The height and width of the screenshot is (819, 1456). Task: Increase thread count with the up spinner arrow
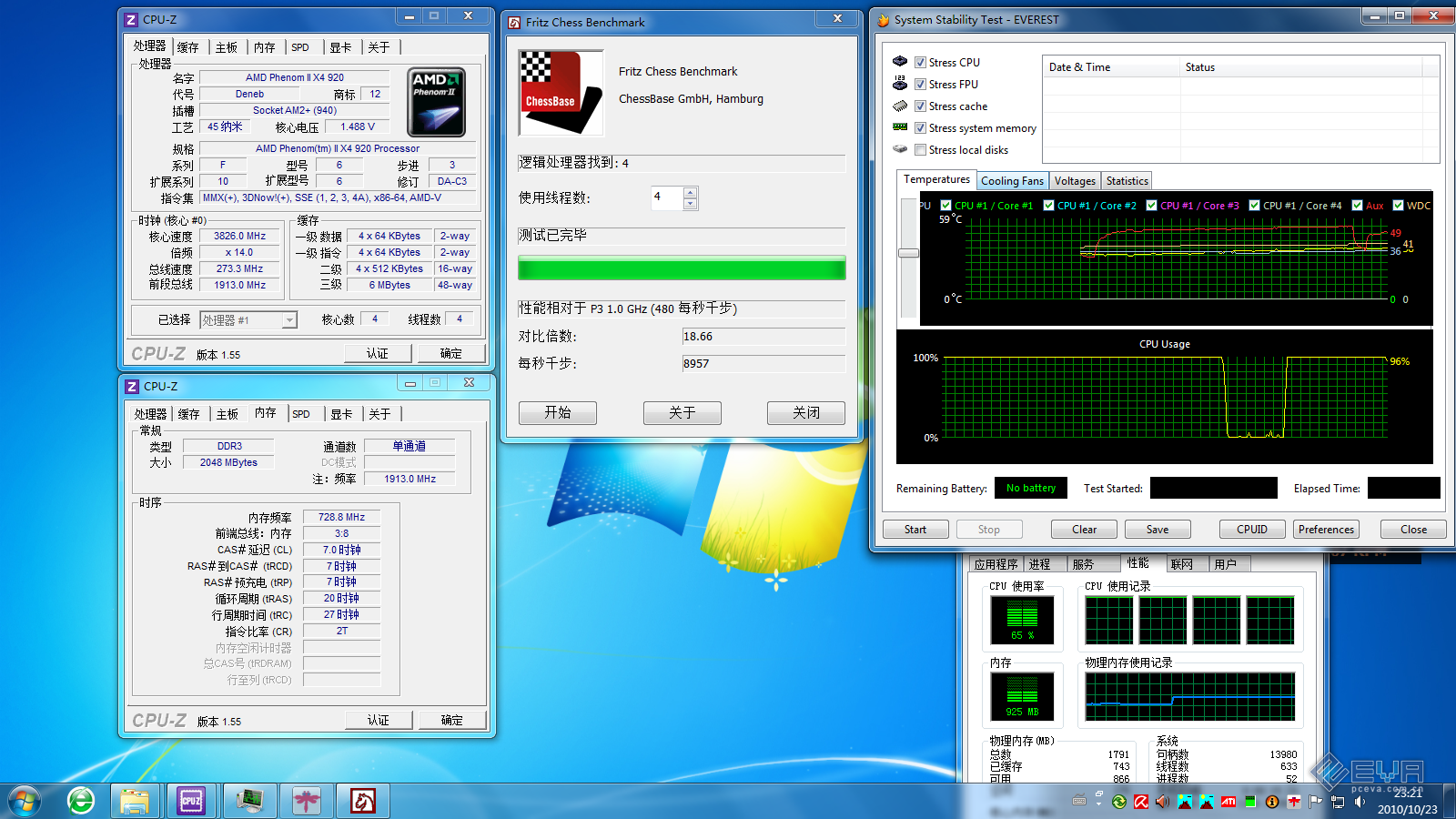[690, 192]
